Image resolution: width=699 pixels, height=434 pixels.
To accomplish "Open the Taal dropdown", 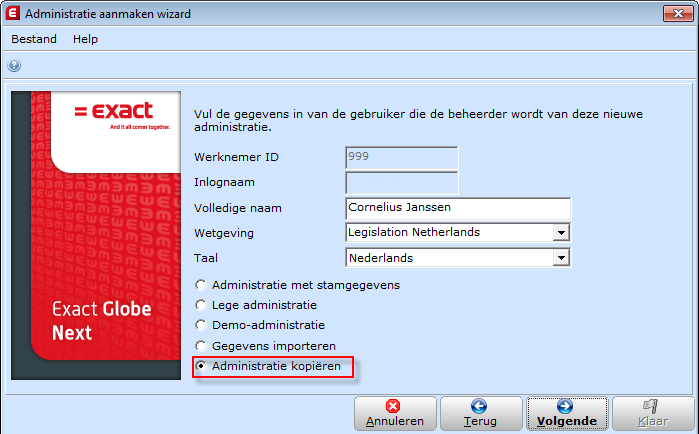I will click(x=561, y=258).
